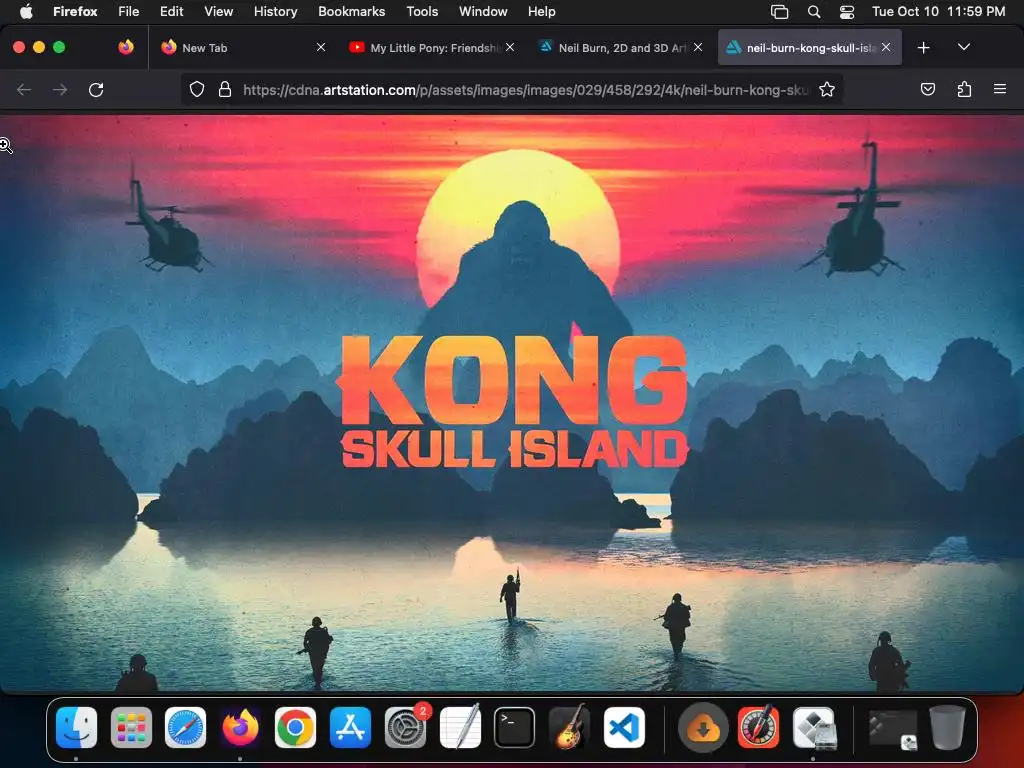Open the minimized window thumbnail in Dock
Screen dimensions: 1024x768
893,728
